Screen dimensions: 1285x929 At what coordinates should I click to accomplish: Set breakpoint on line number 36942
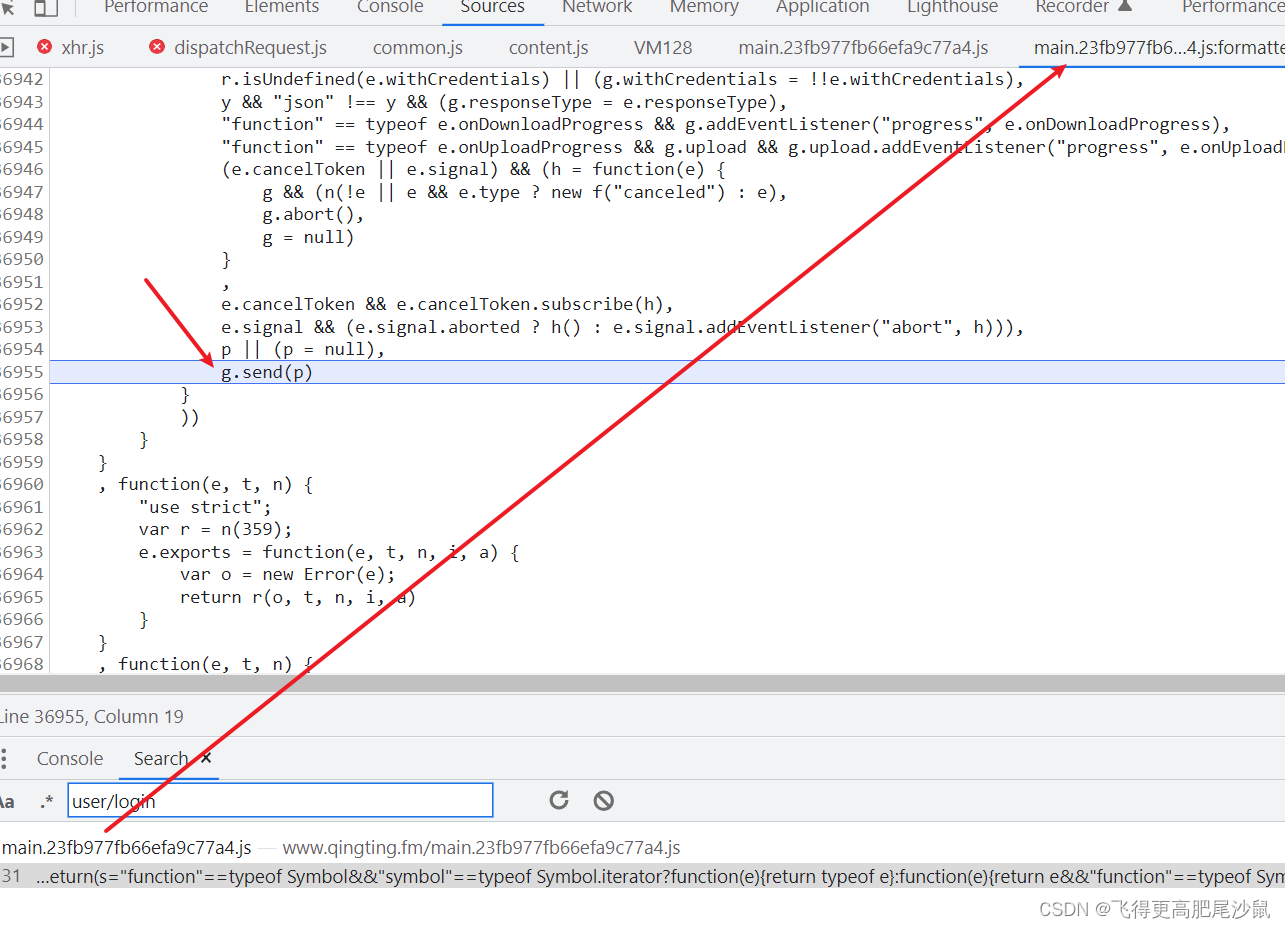click(22, 79)
